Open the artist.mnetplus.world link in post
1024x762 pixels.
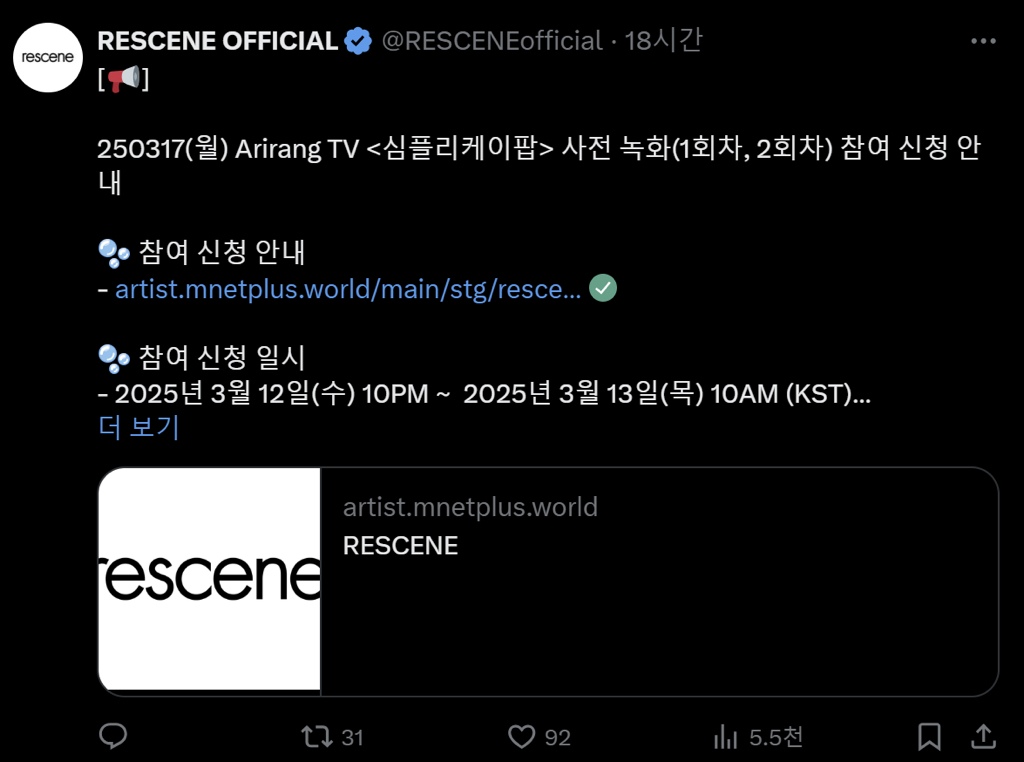(x=348, y=289)
